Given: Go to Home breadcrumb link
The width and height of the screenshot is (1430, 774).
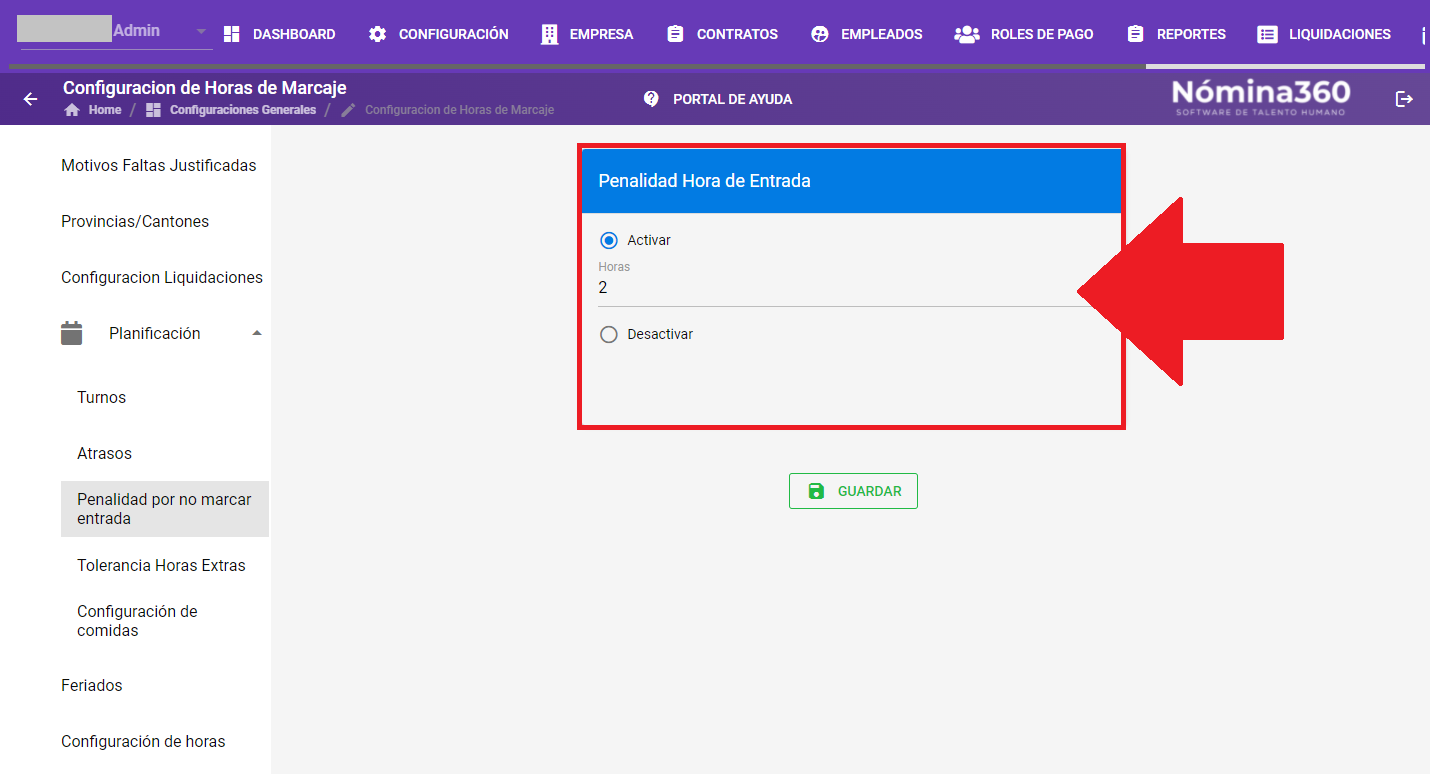Looking at the screenshot, I should (104, 110).
